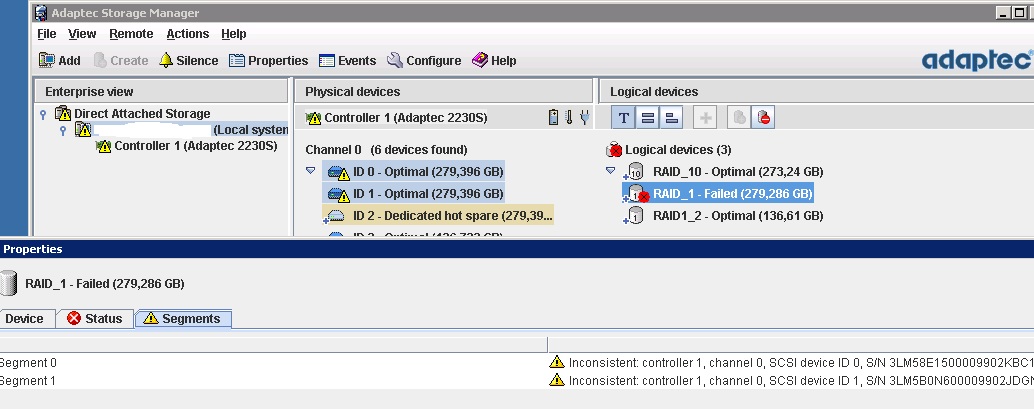Viewport: 1034px width, 409px height.
Task: Click the Direct Attached Storage warning icon
Action: [63, 113]
